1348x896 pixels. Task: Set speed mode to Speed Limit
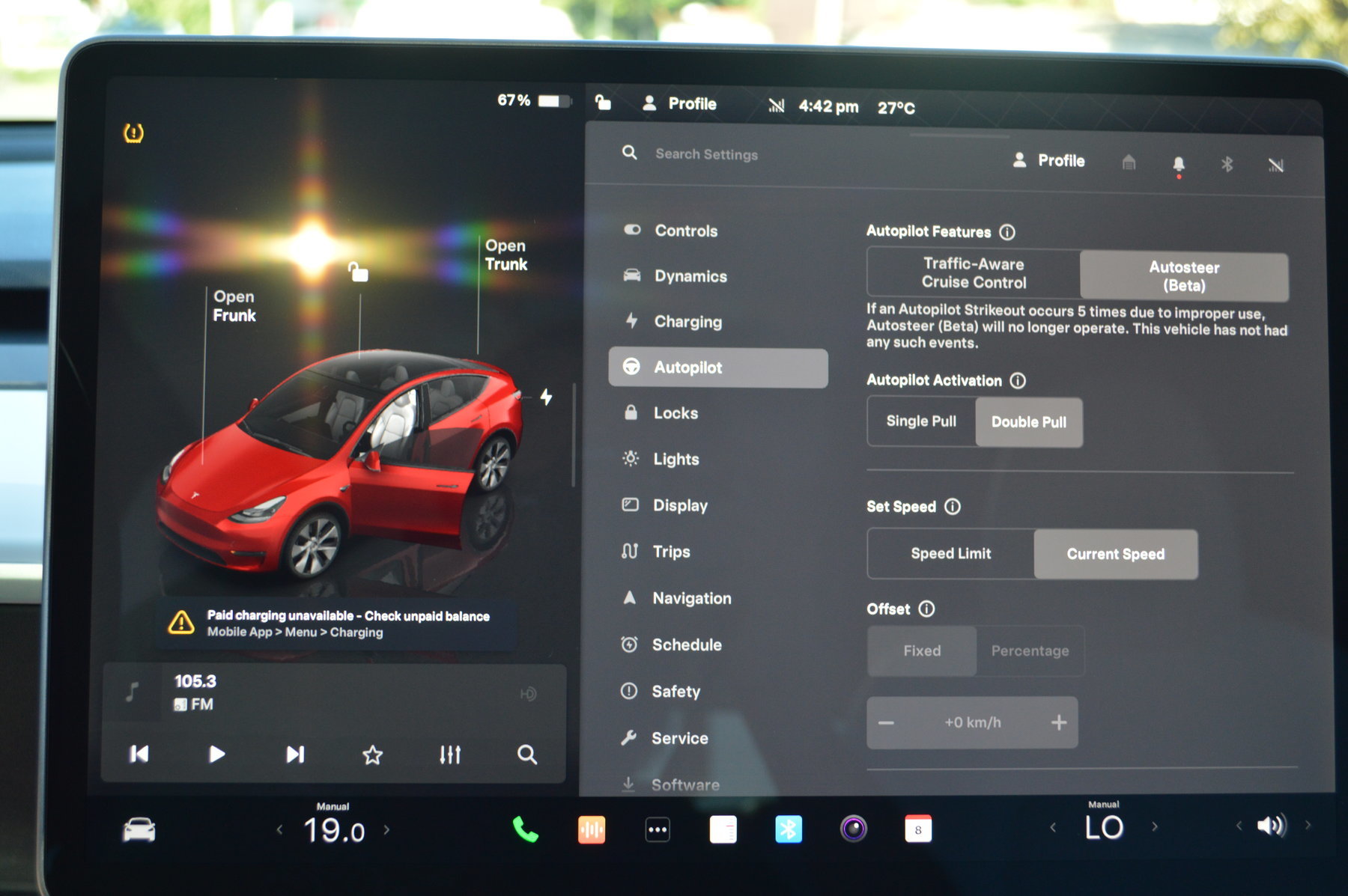[950, 554]
